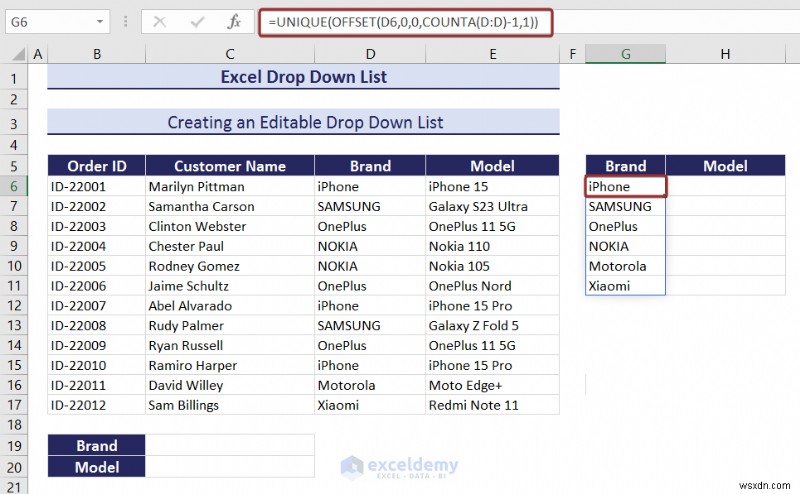Image resolution: width=800 pixels, height=494 pixels.
Task: Select column A header
Action: click(x=38, y=54)
